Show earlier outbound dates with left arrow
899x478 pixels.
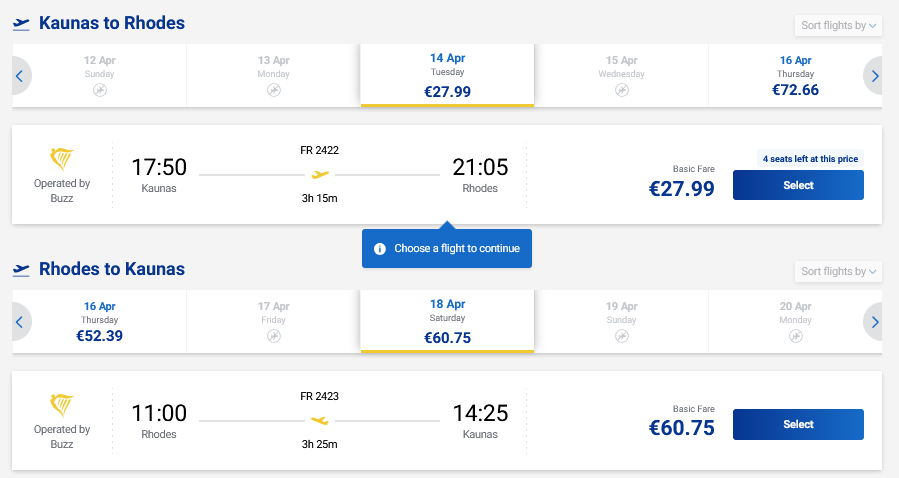click(x=19, y=75)
